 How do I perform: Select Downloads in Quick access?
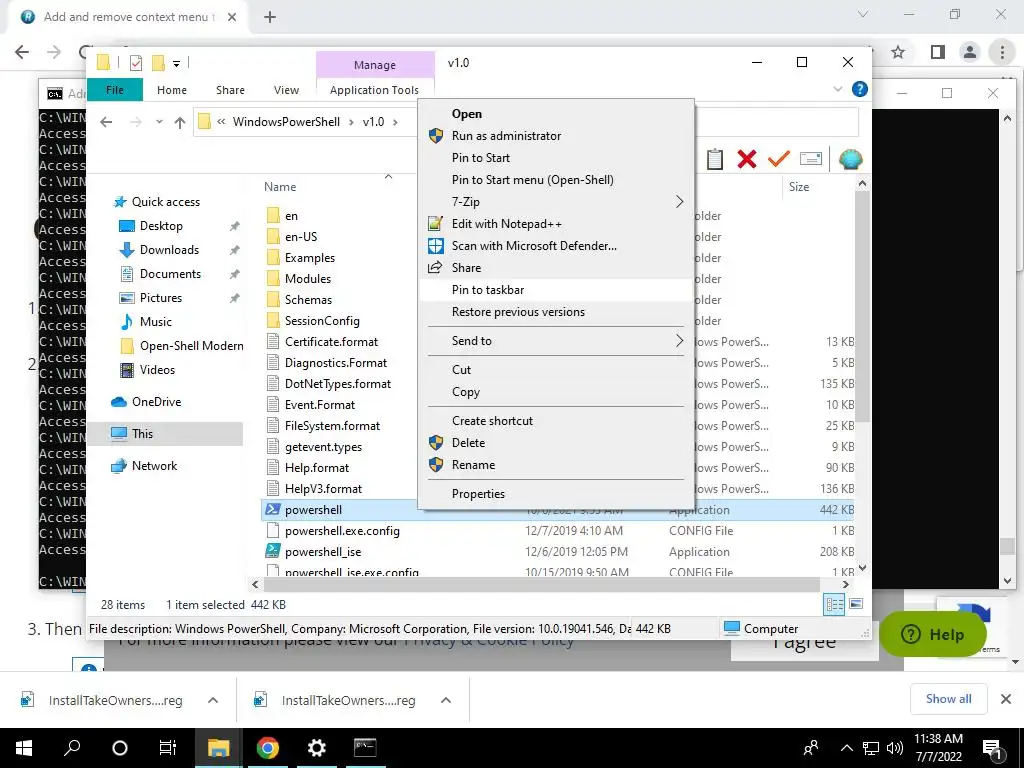(x=169, y=250)
